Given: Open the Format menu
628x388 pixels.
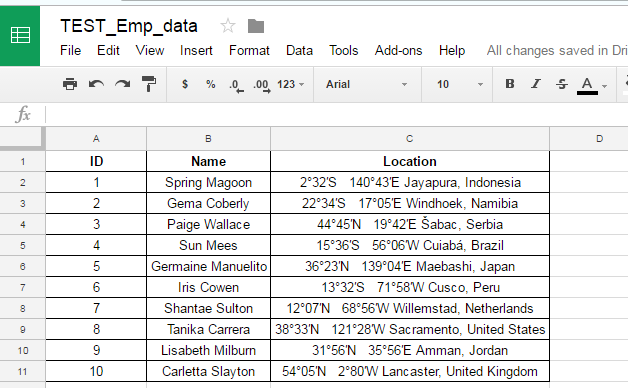Looking at the screenshot, I should pos(249,50).
